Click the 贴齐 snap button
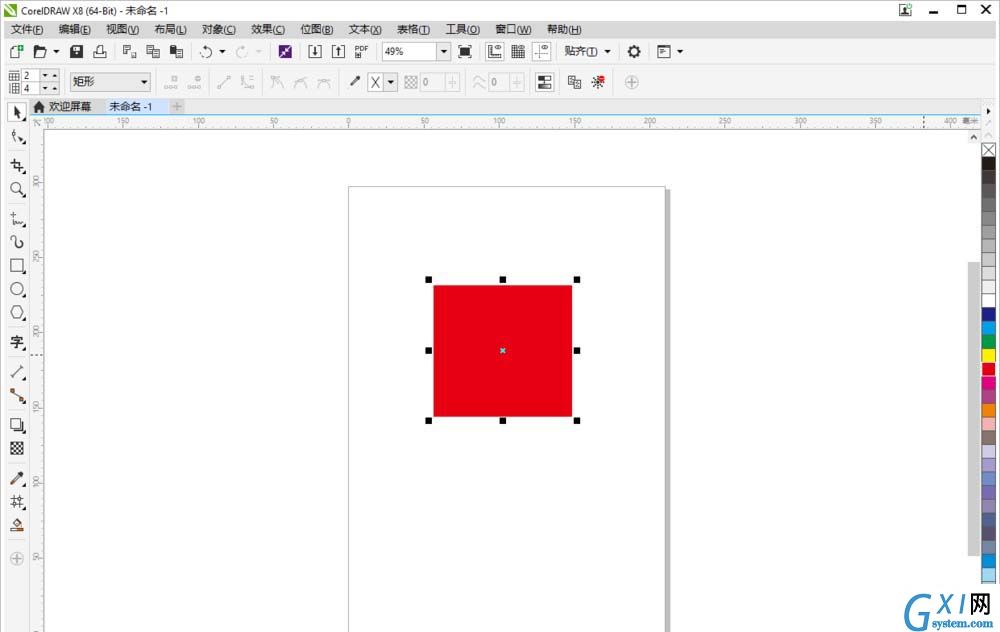1000x632 pixels. point(580,52)
